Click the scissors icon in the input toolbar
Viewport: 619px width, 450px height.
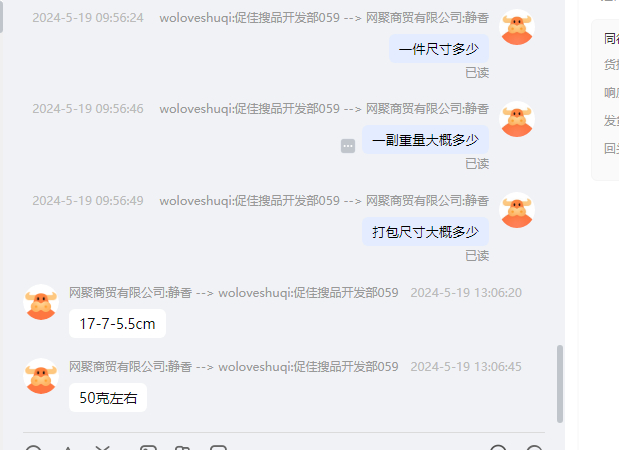(x=103, y=448)
